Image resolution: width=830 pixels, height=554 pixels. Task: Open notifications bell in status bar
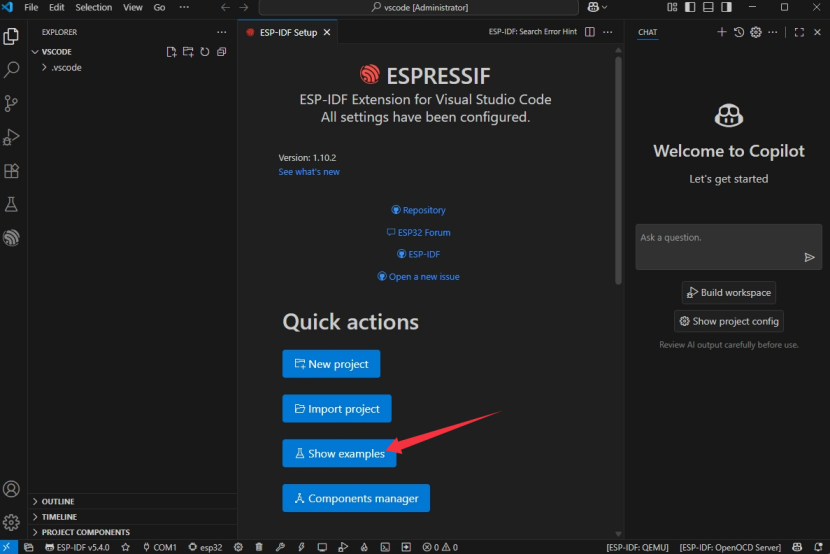[x=818, y=547]
